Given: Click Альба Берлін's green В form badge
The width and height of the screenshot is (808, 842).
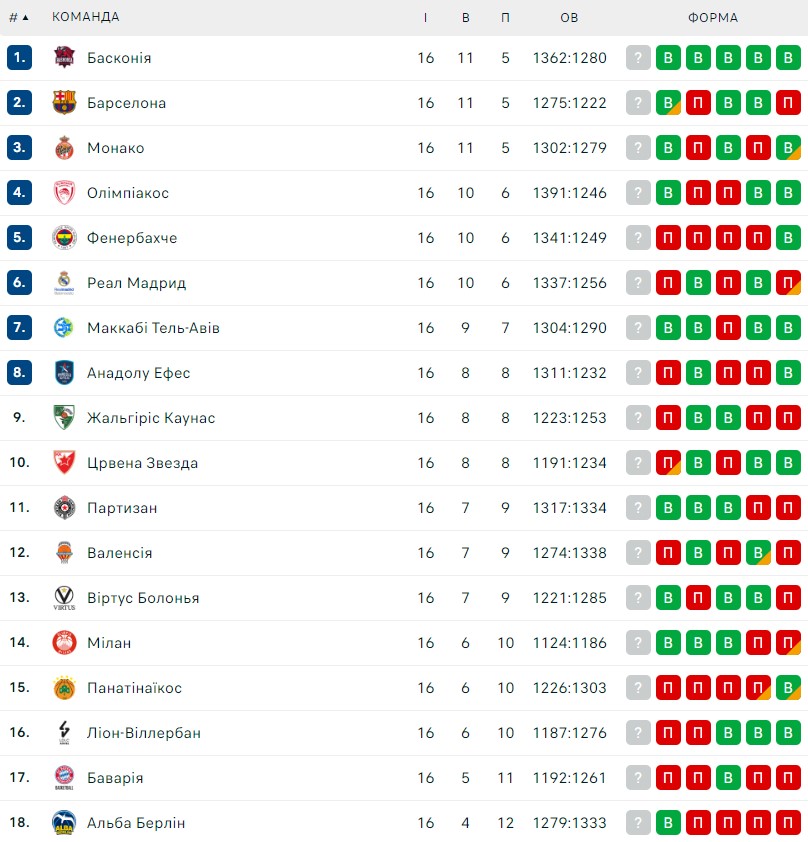Looking at the screenshot, I should point(668,823).
